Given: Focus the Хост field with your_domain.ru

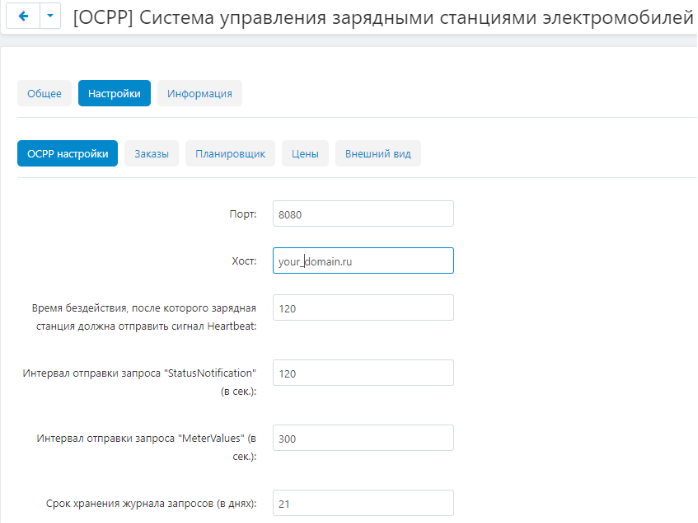Looking at the screenshot, I should [363, 260].
